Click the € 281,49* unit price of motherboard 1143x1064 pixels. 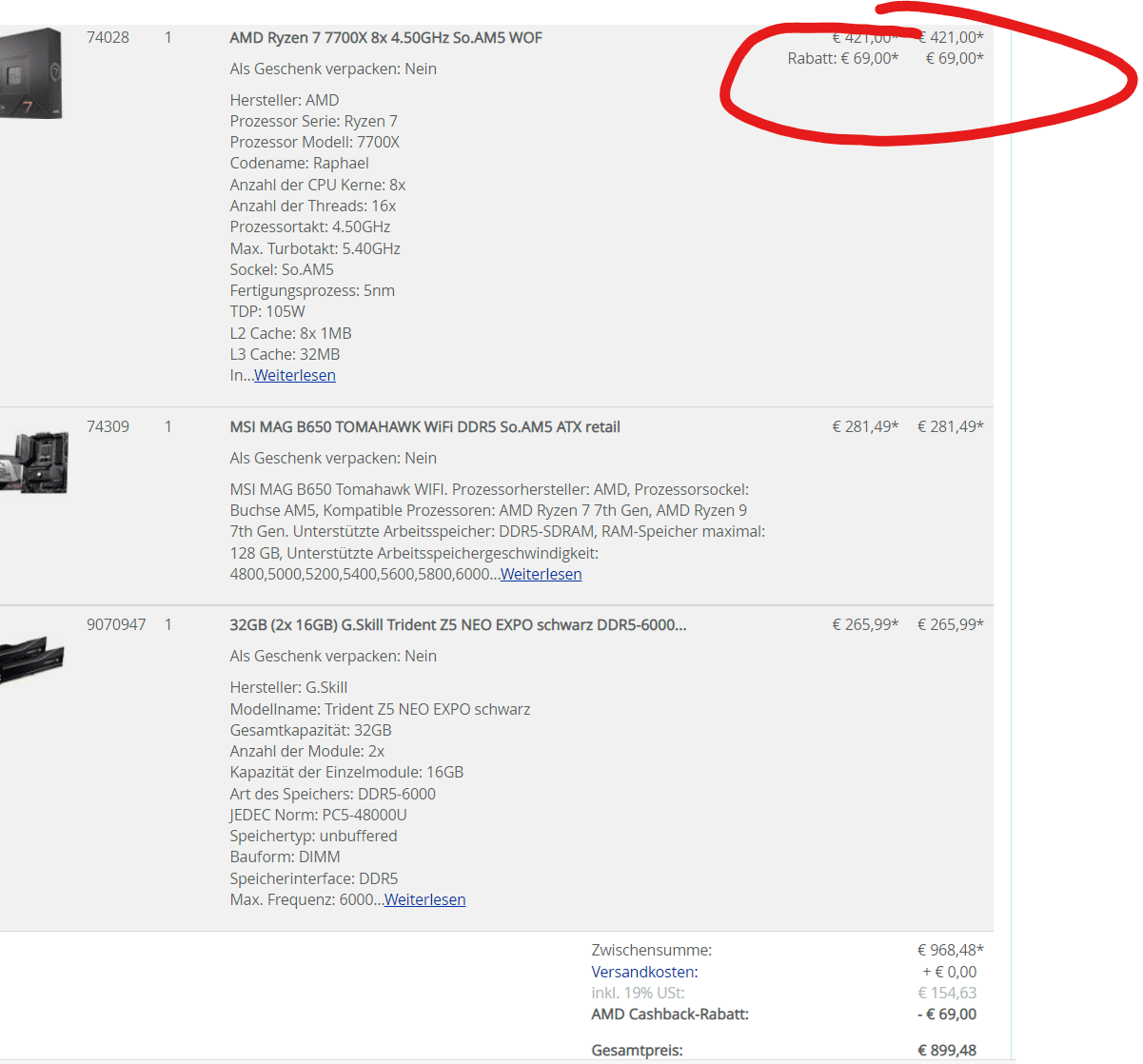(865, 426)
